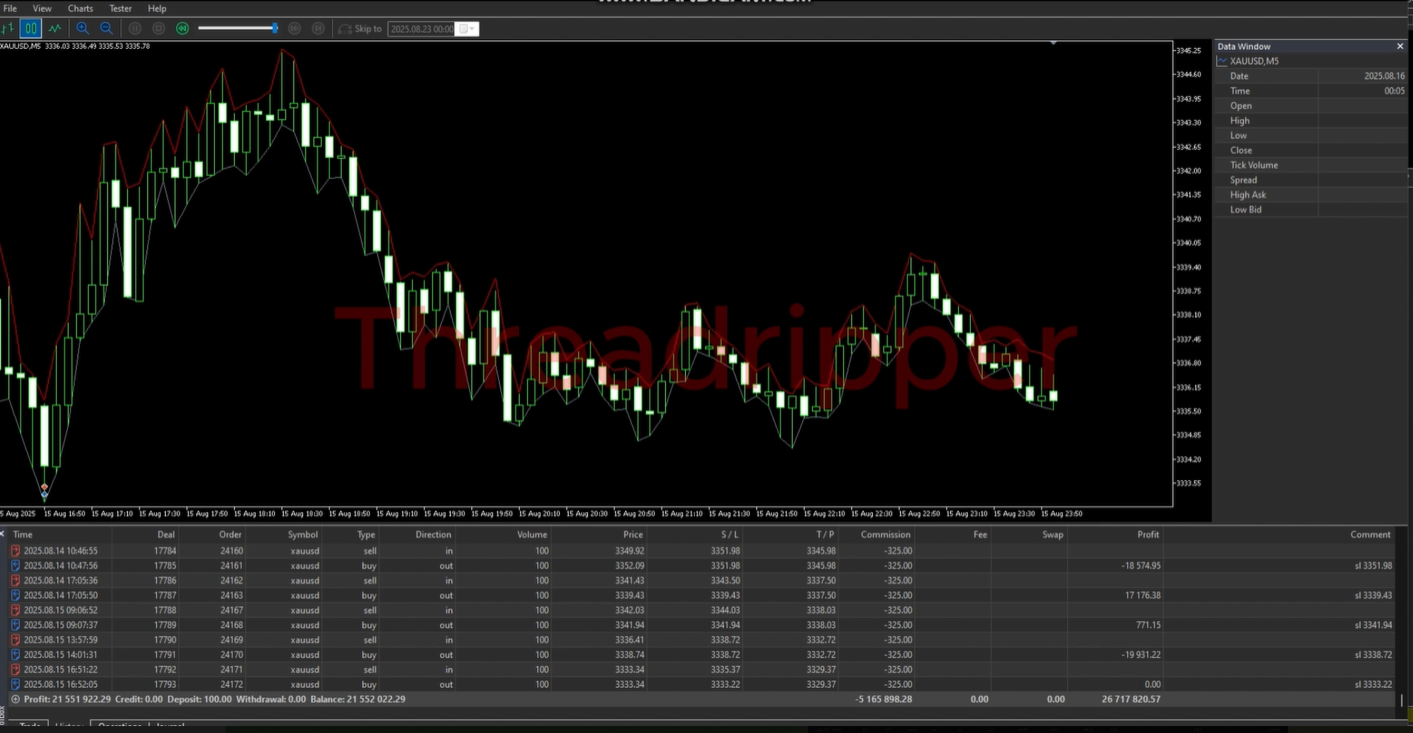Click buy deal icon for 2025.08.14 10:47:56

click(x=16, y=565)
